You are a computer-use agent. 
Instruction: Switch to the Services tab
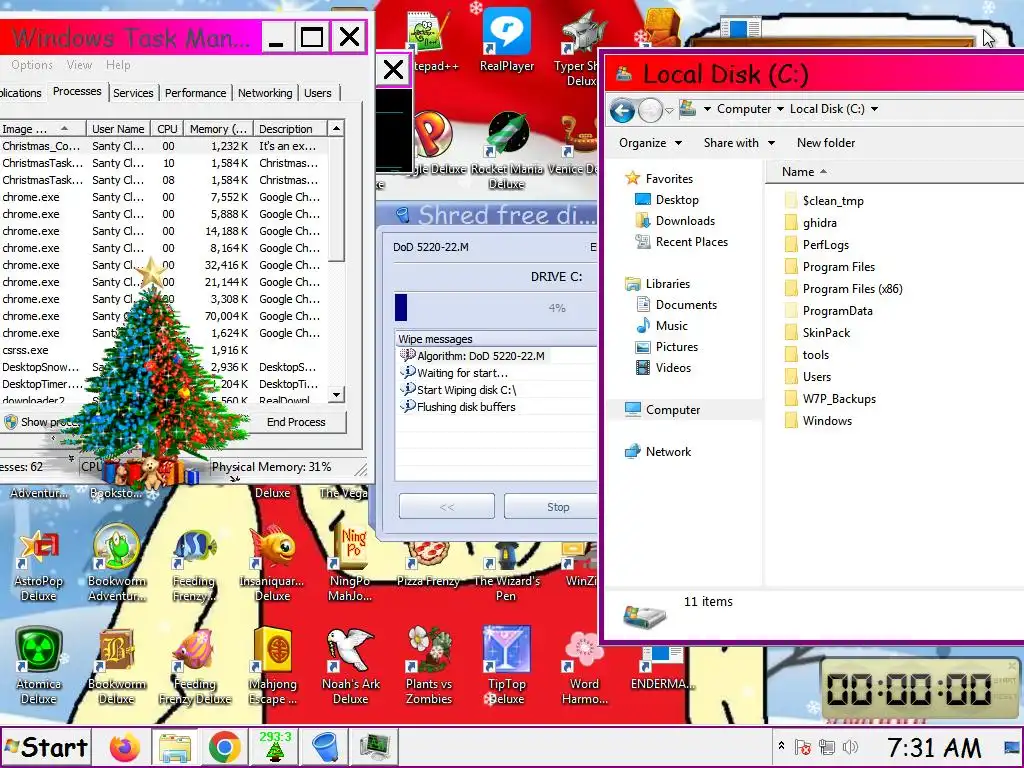tap(133, 93)
